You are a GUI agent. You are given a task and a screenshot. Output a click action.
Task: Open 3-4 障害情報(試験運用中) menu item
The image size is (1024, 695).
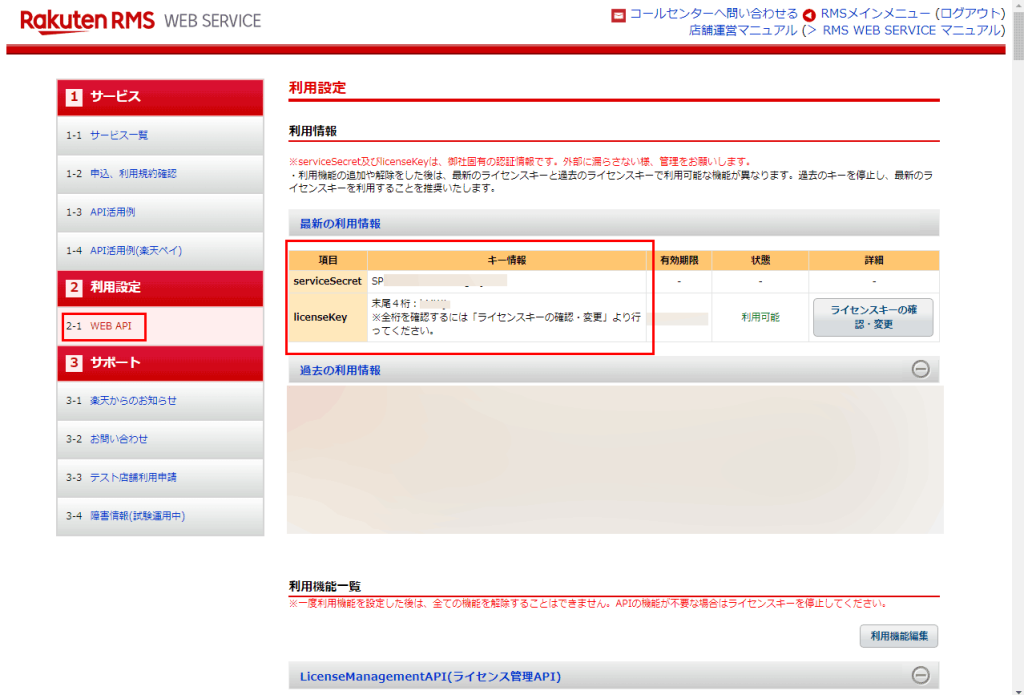[160, 516]
